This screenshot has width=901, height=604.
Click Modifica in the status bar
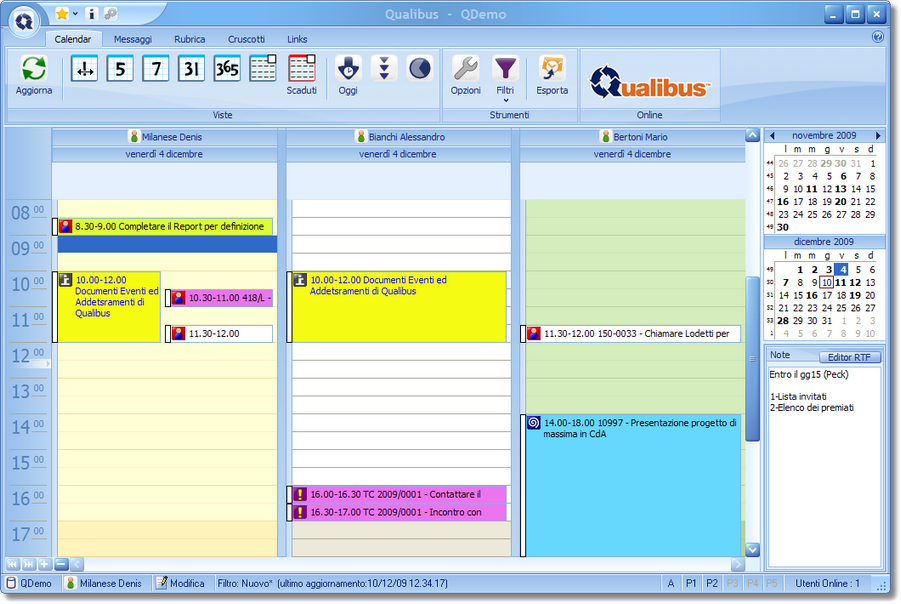pos(181,583)
